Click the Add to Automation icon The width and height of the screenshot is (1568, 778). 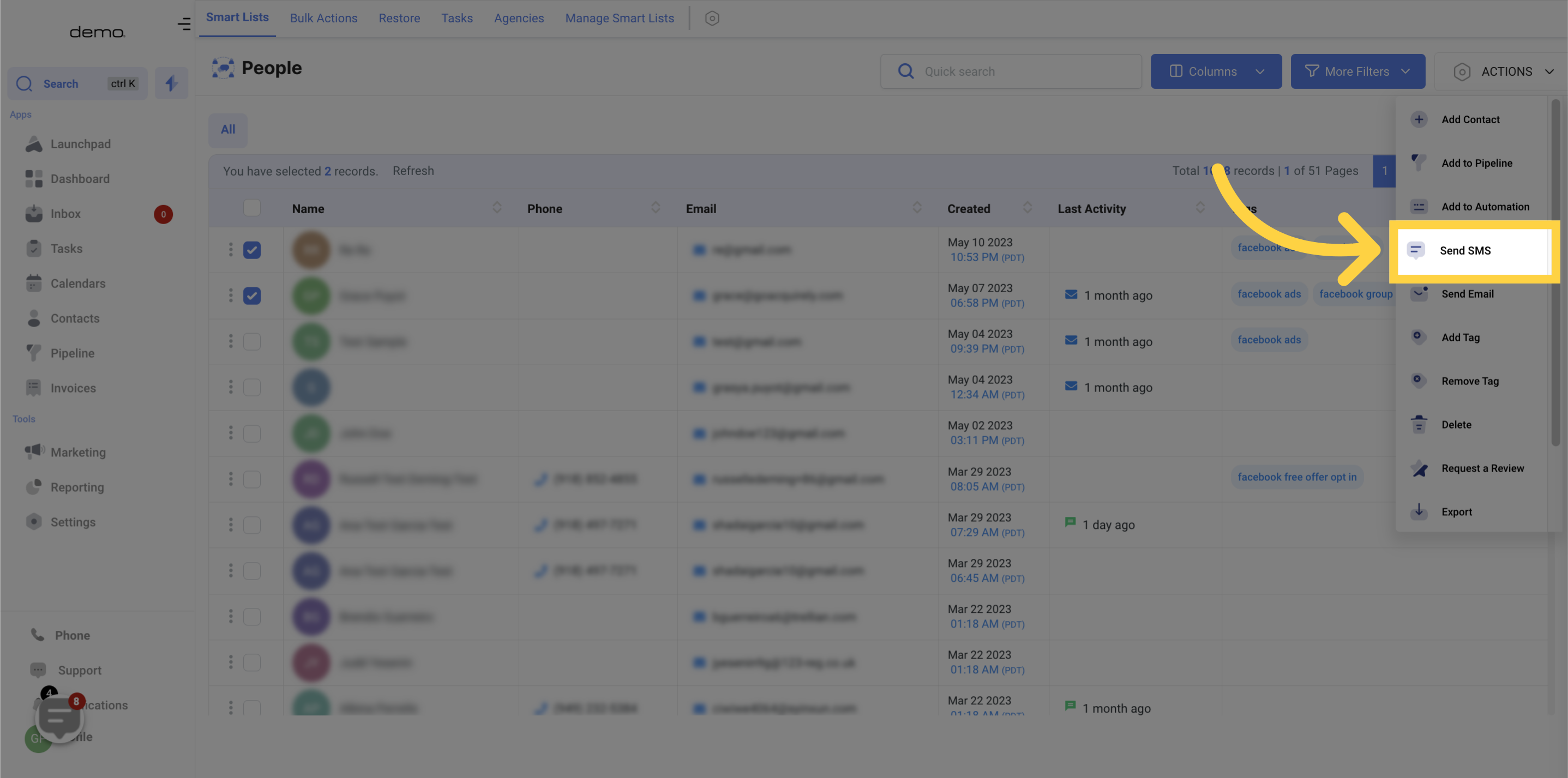[x=1419, y=206]
